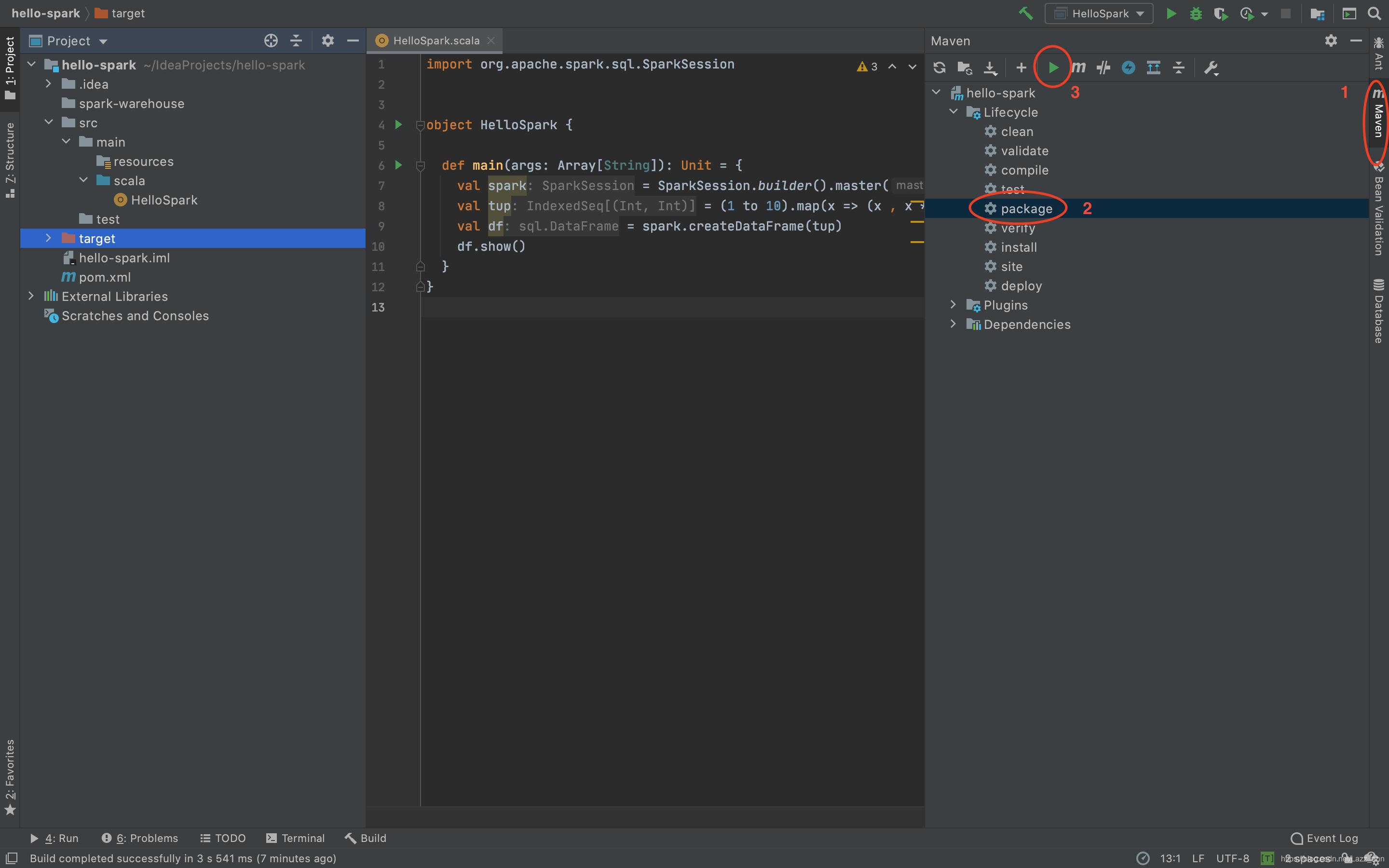Toggle the Structure side tab
Viewport: 1389px width, 868px height.
[10, 160]
